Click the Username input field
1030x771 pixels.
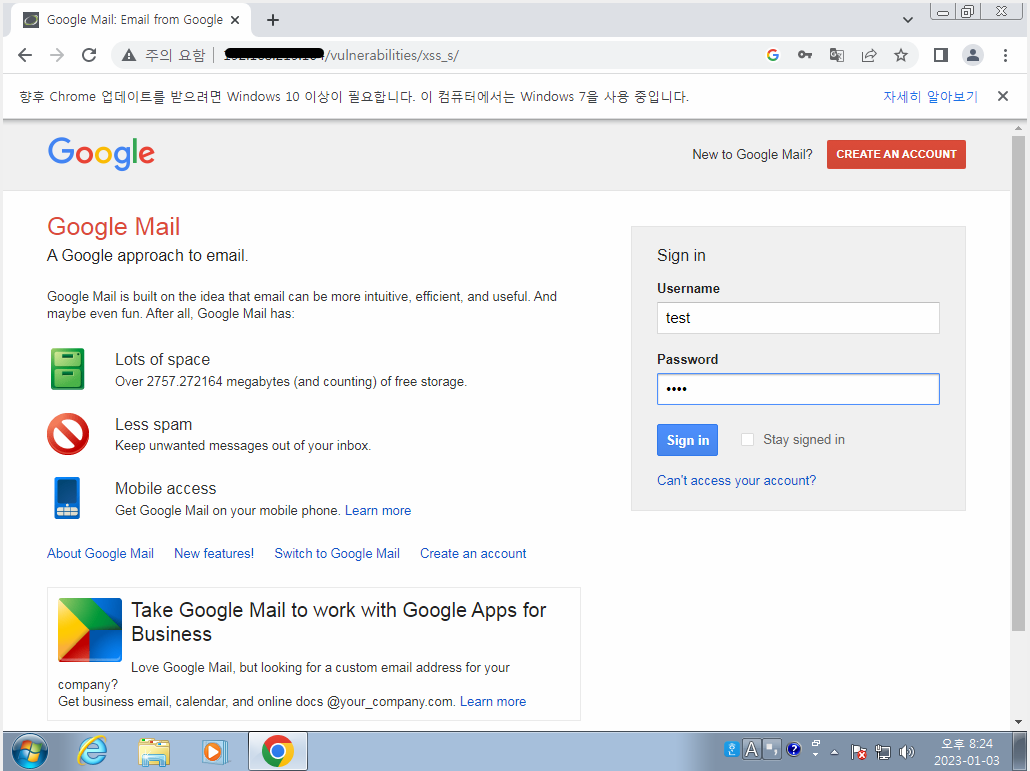coord(798,318)
